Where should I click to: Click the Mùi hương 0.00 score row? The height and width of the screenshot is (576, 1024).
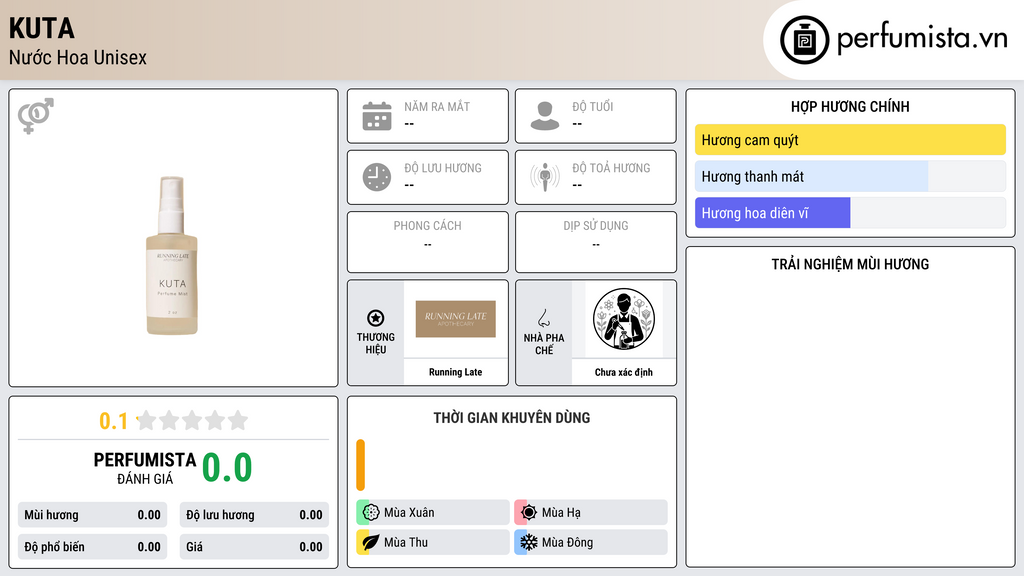coord(93,515)
